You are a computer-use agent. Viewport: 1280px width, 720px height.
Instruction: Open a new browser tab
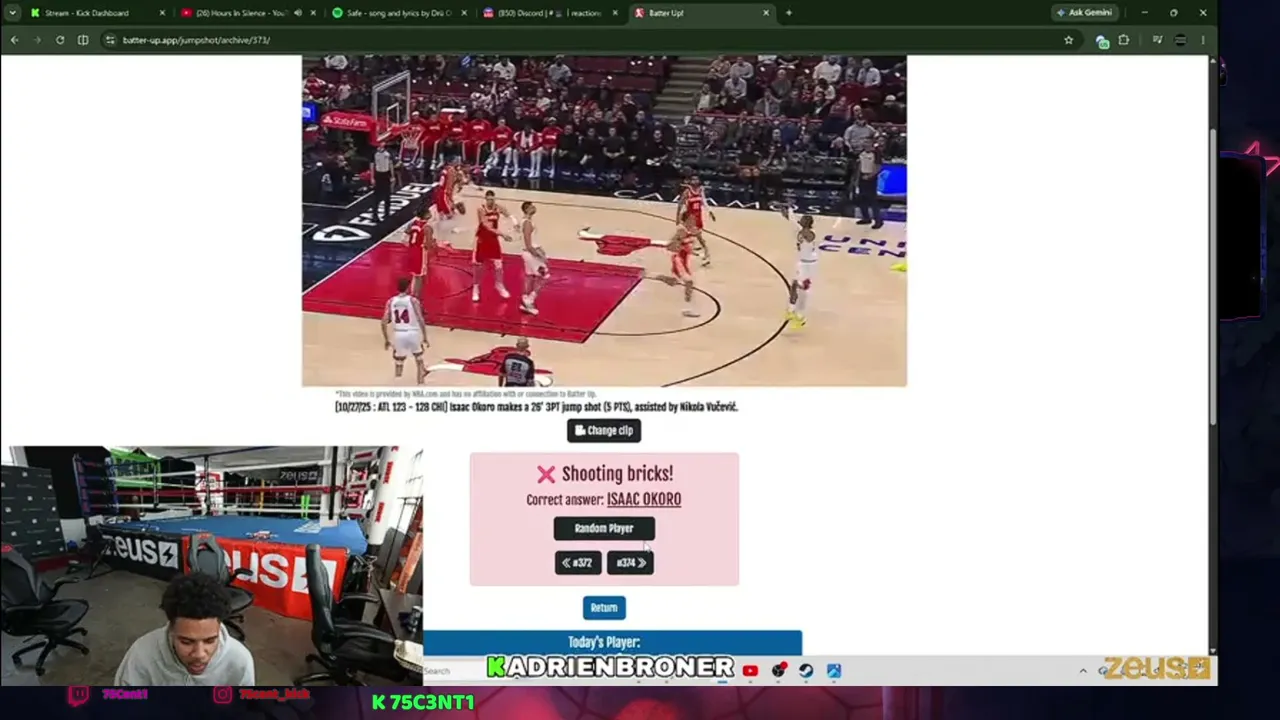click(788, 13)
